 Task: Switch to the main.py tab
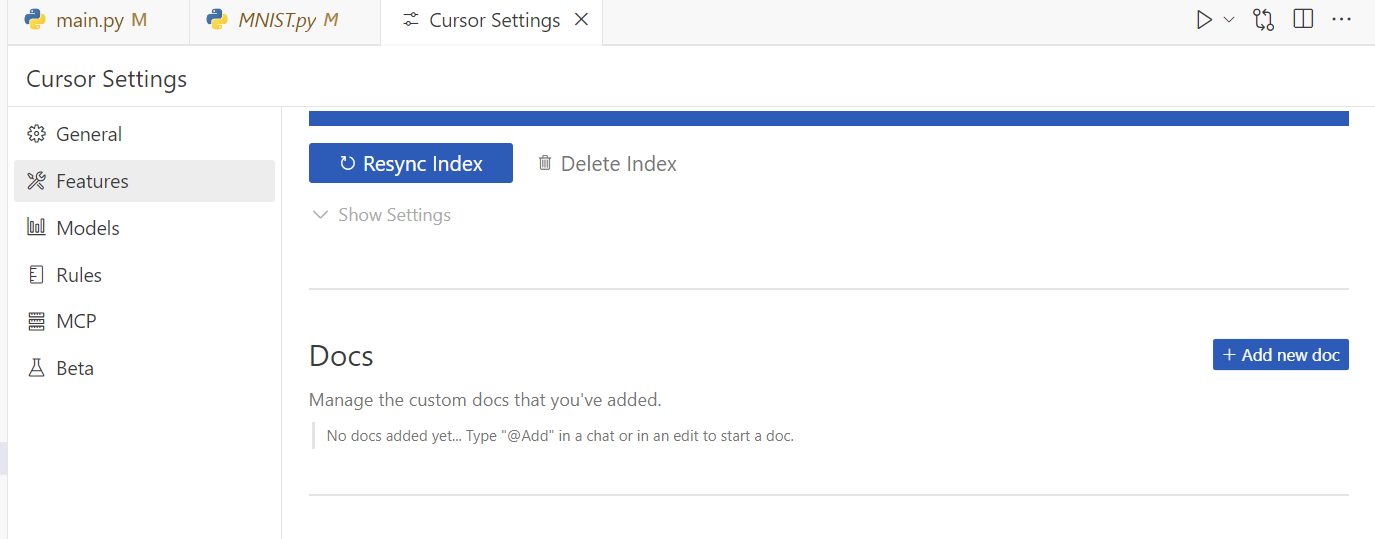point(90,21)
